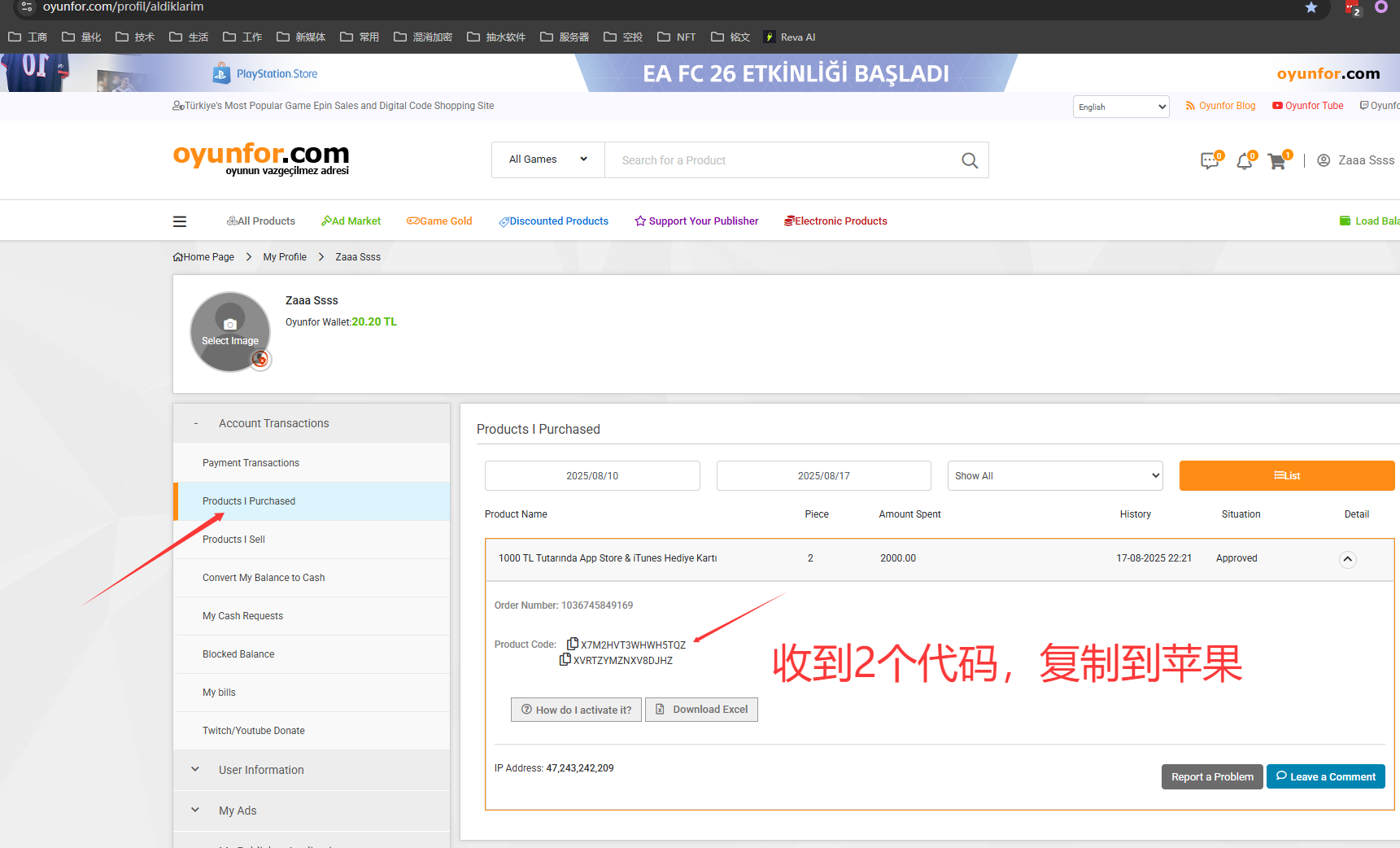This screenshot has width=1400, height=848.
Task: Click the 2025/08/10 start date field
Action: (592, 476)
